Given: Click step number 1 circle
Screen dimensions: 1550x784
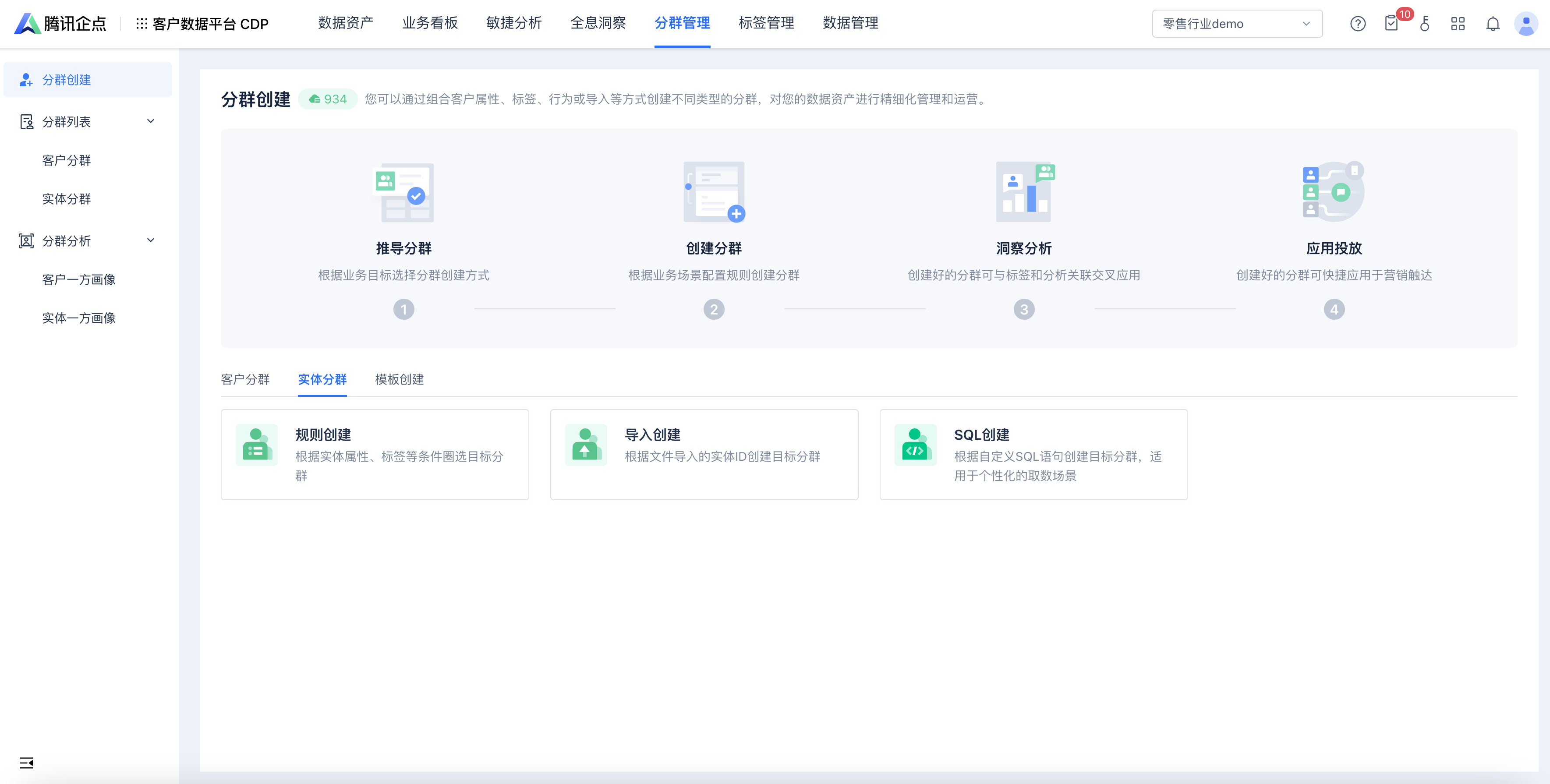Looking at the screenshot, I should pyautogui.click(x=404, y=309).
